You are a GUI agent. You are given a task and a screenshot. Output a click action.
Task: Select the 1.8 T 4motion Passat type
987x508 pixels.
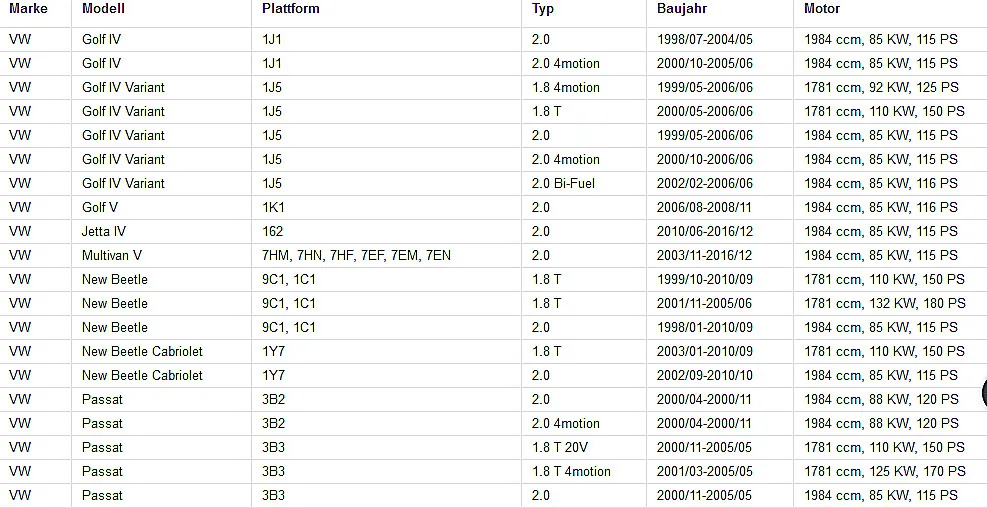[571, 471]
